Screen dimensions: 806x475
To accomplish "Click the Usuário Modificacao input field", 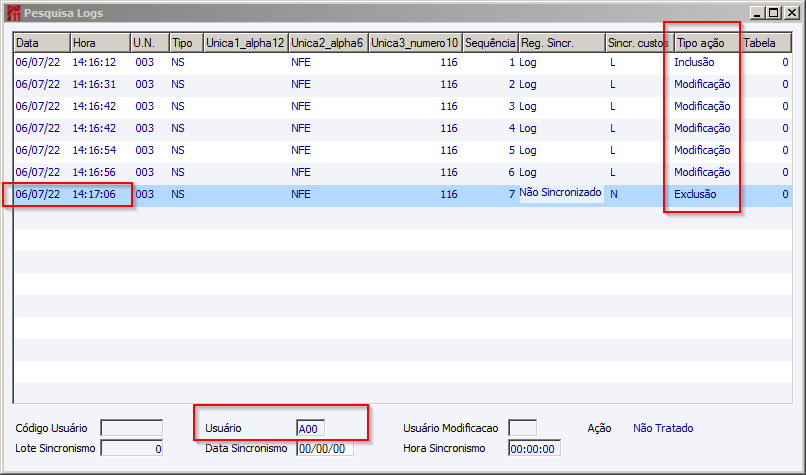I will tap(522, 428).
